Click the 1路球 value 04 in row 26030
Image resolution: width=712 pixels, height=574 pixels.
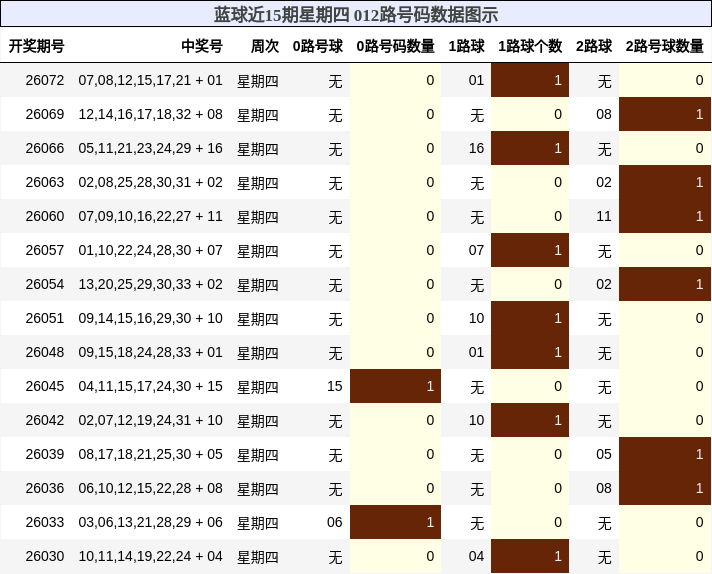(476, 556)
